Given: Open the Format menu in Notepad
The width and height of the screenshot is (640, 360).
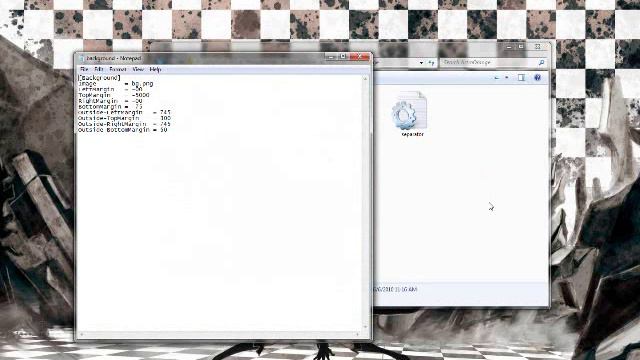Looking at the screenshot, I should coord(118,69).
